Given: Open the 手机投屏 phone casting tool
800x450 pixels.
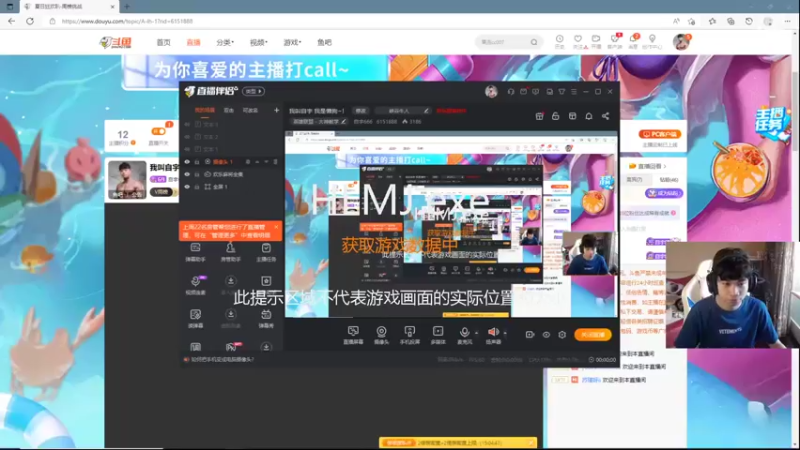Looking at the screenshot, I should pos(409,335).
